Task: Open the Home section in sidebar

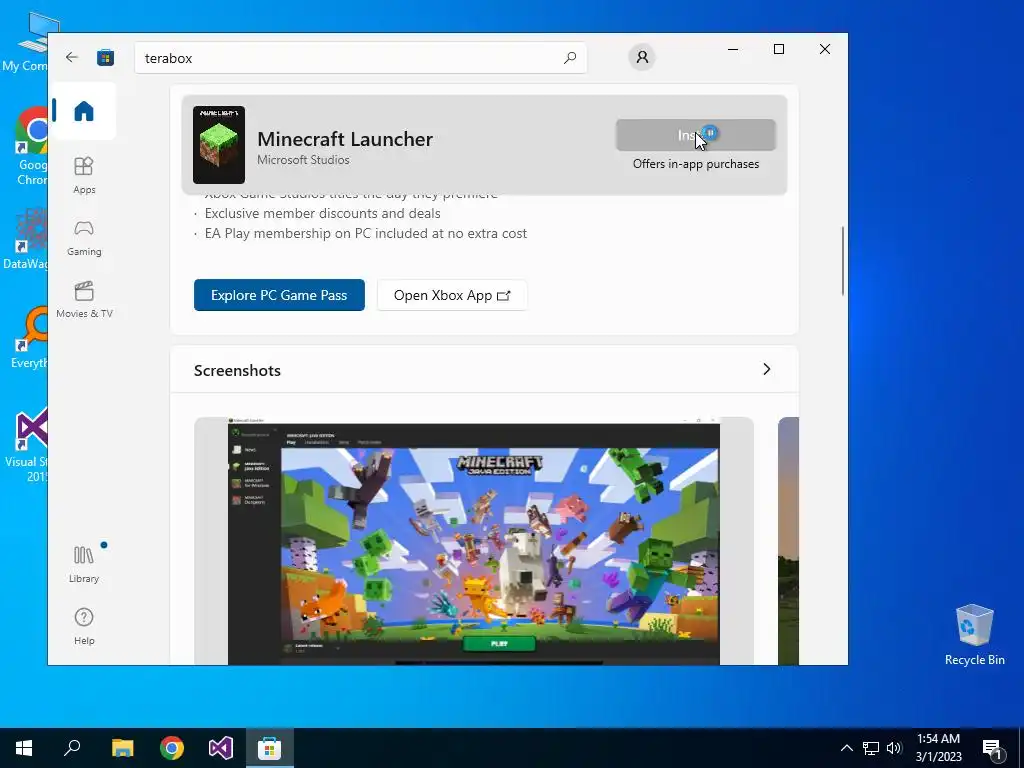Action: tap(84, 111)
